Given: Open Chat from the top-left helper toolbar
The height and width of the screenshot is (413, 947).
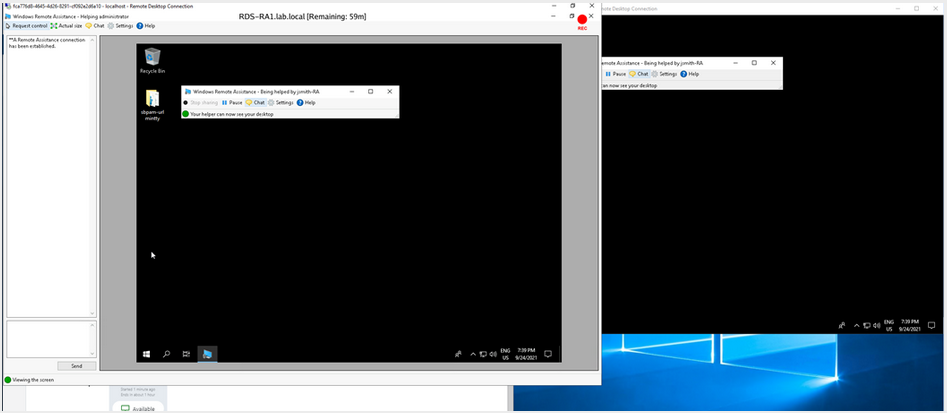Looking at the screenshot, I should pos(95,26).
